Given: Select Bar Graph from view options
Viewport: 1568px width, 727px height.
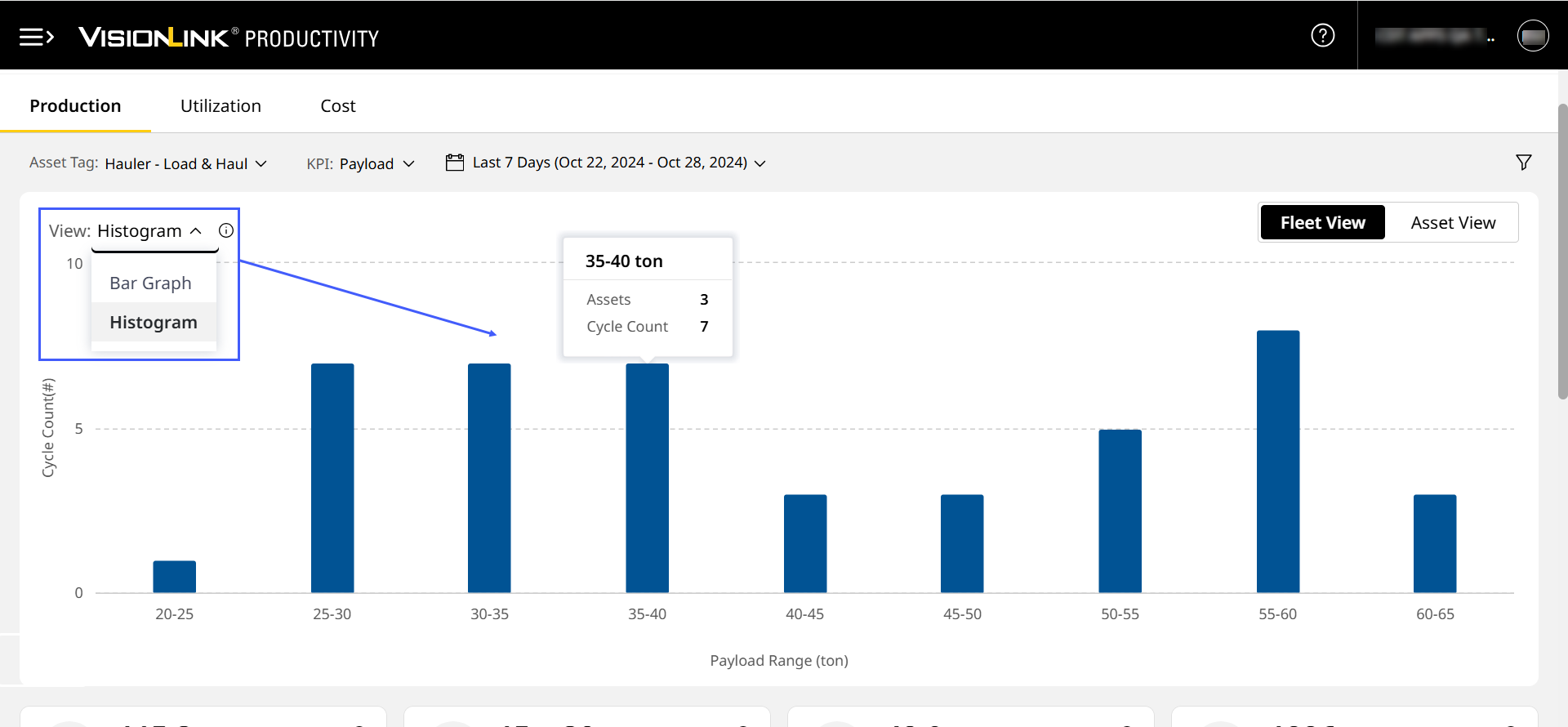Looking at the screenshot, I should tap(151, 283).
